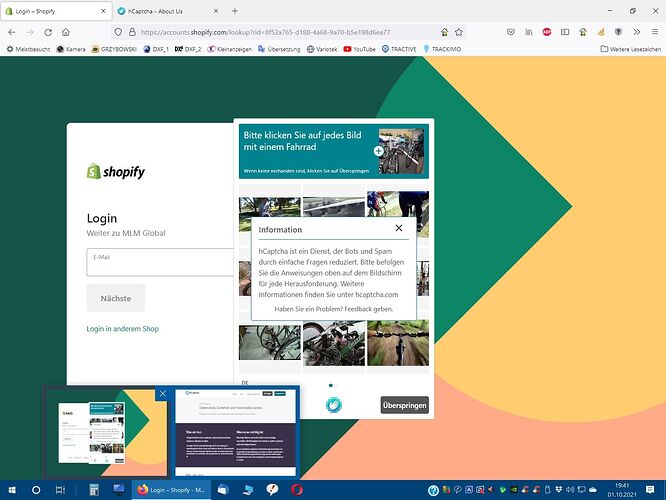Select the mountain bike handlebar captcha image
The image size is (666, 500).
click(x=398, y=343)
